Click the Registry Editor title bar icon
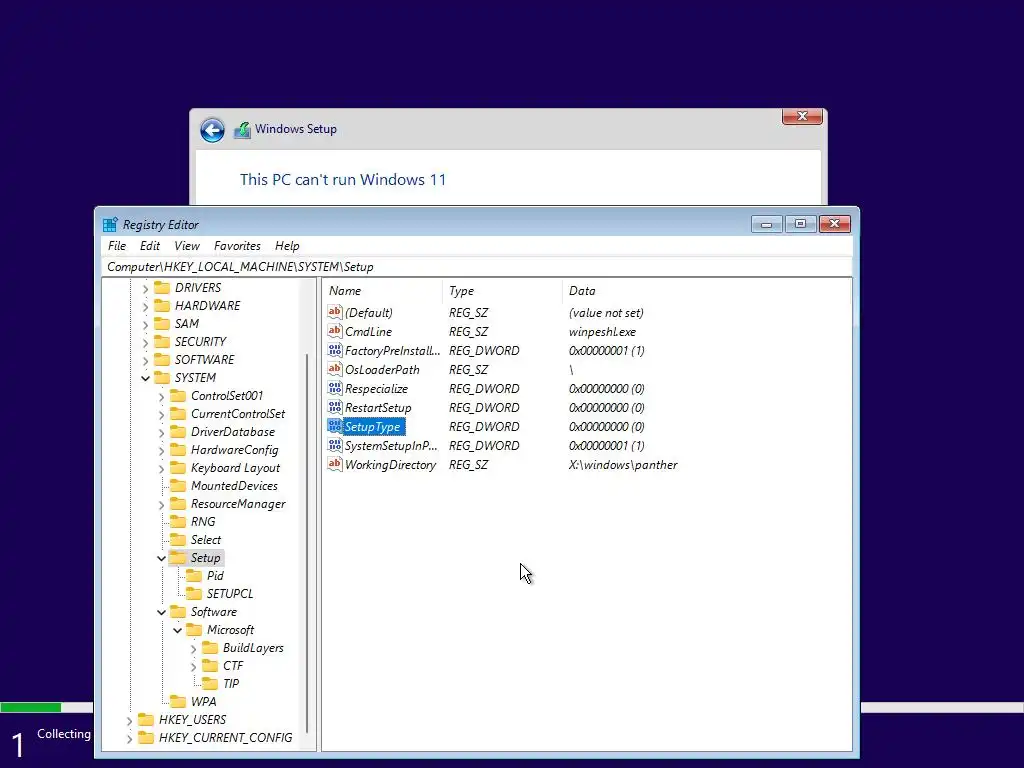This screenshot has width=1024, height=768. point(110,224)
